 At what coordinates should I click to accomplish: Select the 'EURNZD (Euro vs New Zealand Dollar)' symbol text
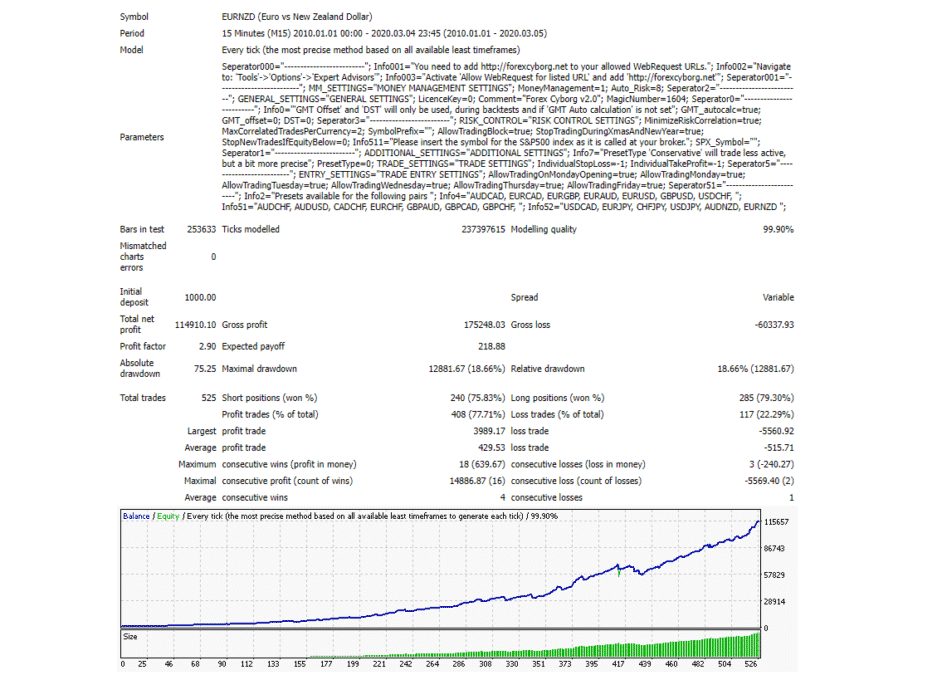(x=297, y=17)
